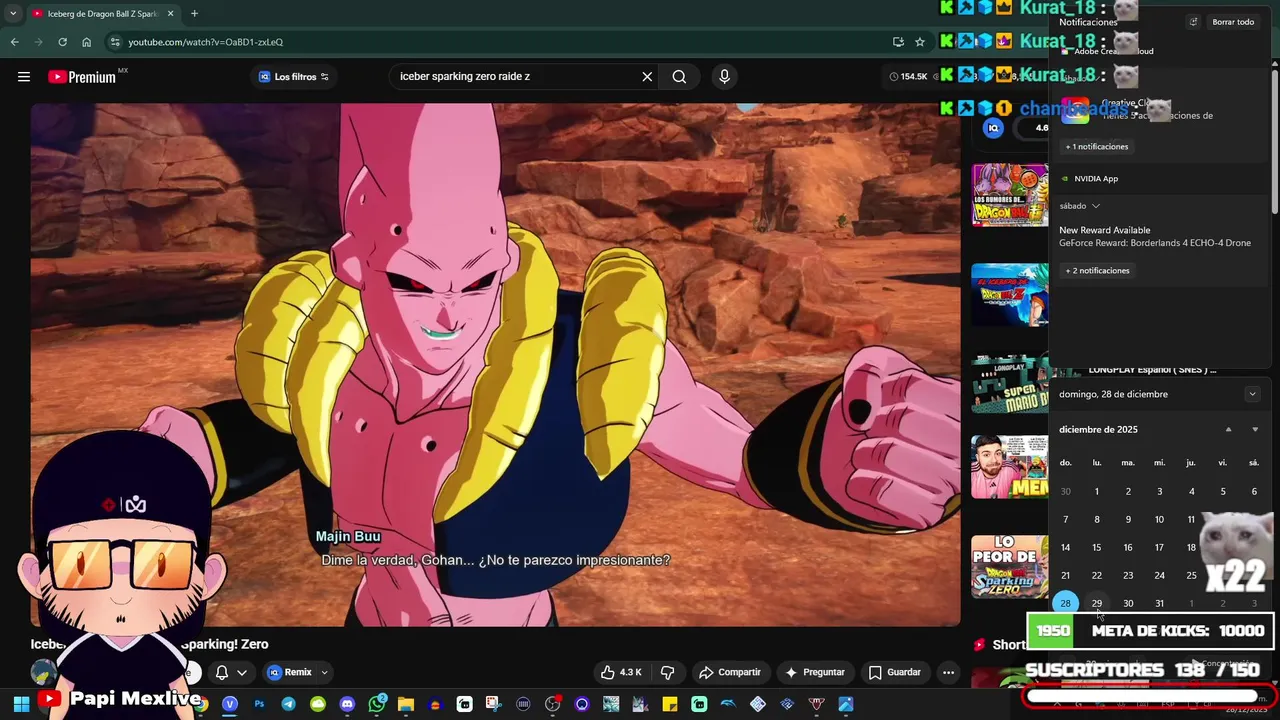Open Los Rumores de Dragon Ball thumbnail
The image size is (1280, 720).
click(1010, 195)
